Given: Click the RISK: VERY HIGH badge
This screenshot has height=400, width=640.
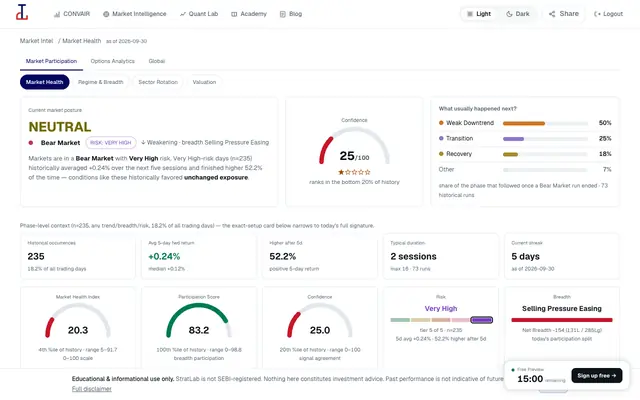Looking at the screenshot, I should (111, 142).
